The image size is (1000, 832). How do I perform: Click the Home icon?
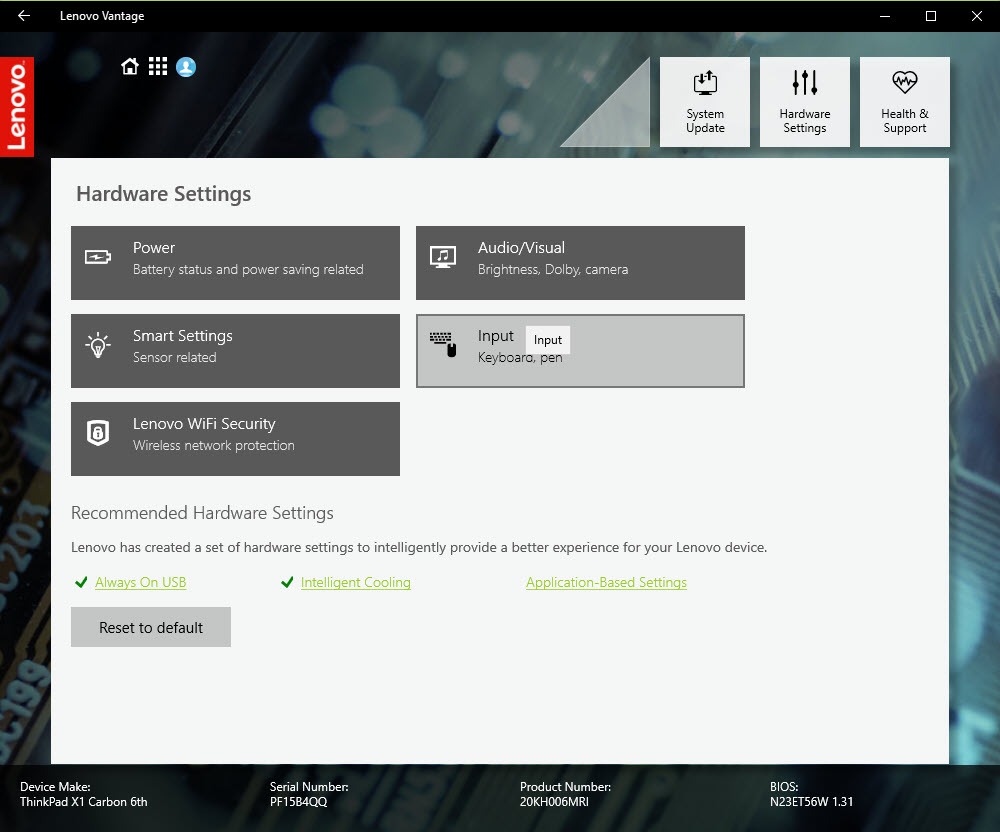tap(129, 67)
